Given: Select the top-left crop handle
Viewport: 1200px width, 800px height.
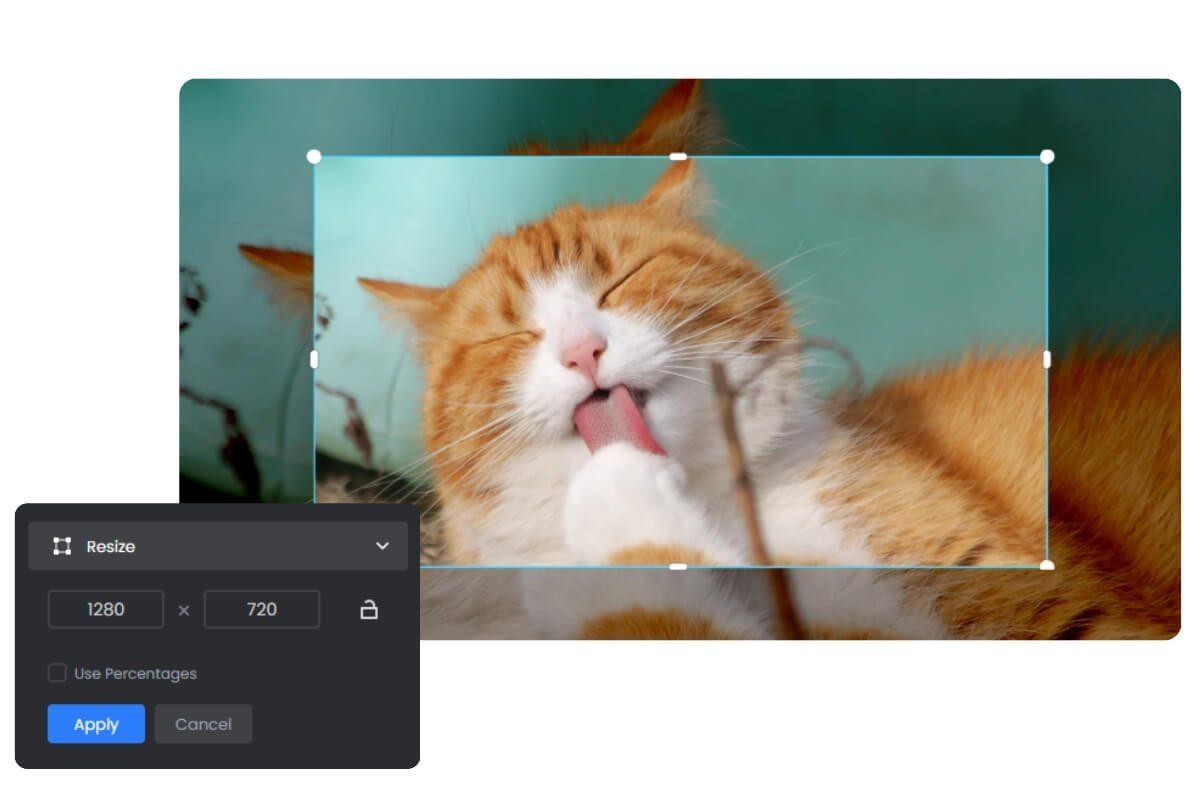Looking at the screenshot, I should [x=316, y=156].
